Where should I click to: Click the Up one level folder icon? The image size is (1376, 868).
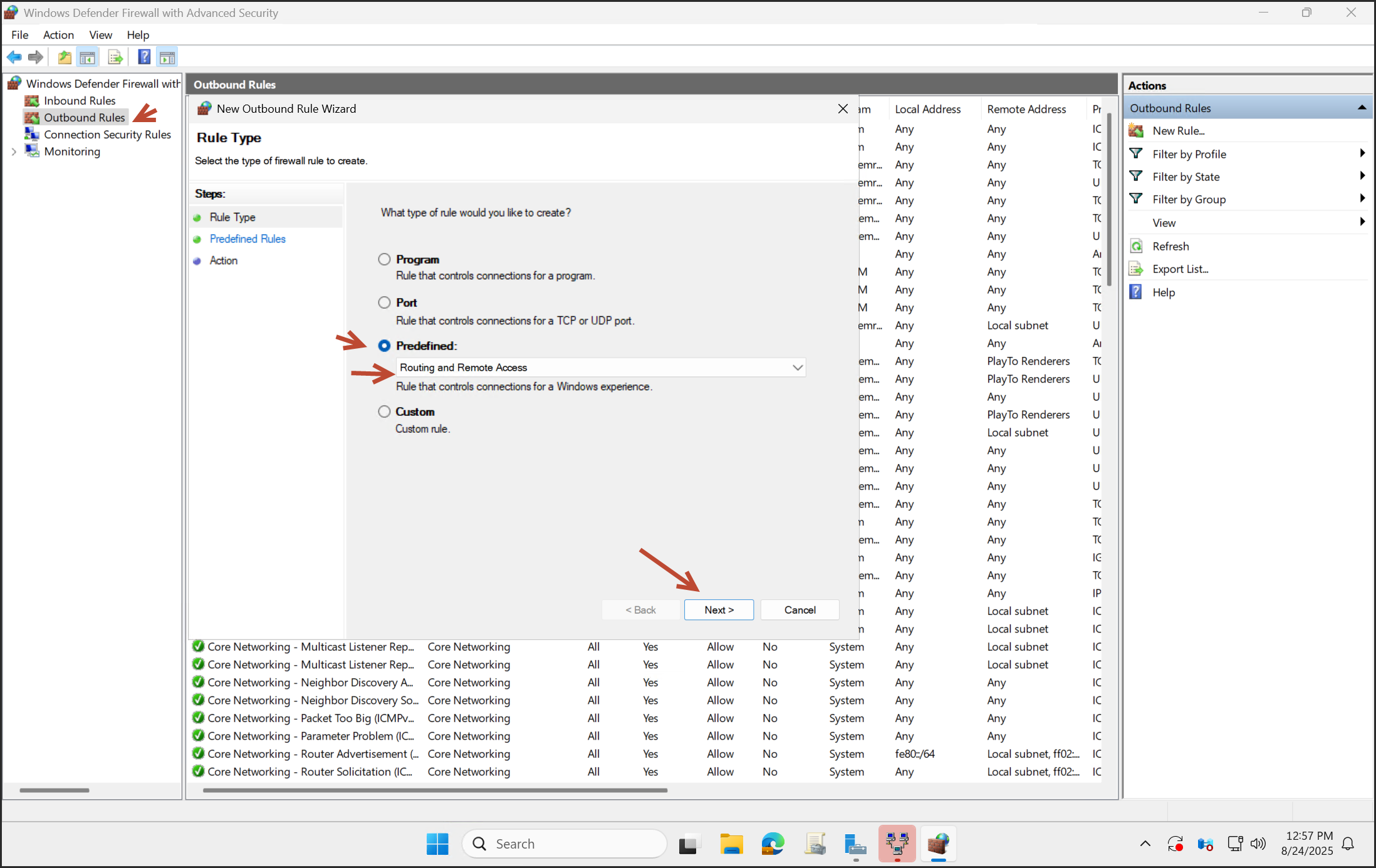[x=64, y=58]
